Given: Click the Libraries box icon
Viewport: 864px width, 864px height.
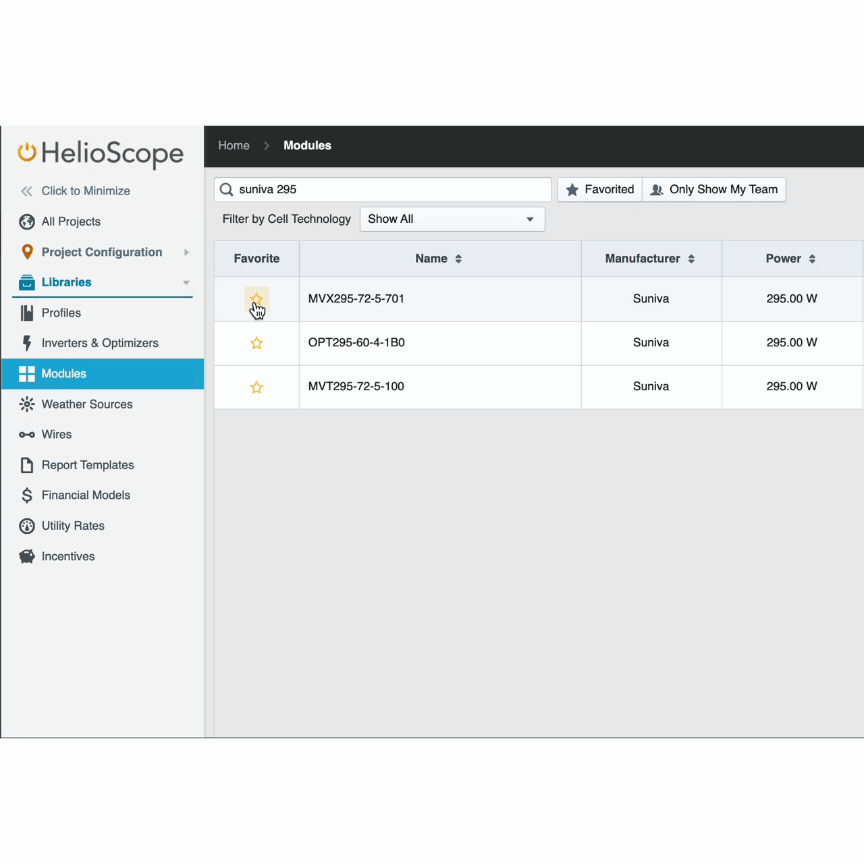Looking at the screenshot, I should point(26,282).
